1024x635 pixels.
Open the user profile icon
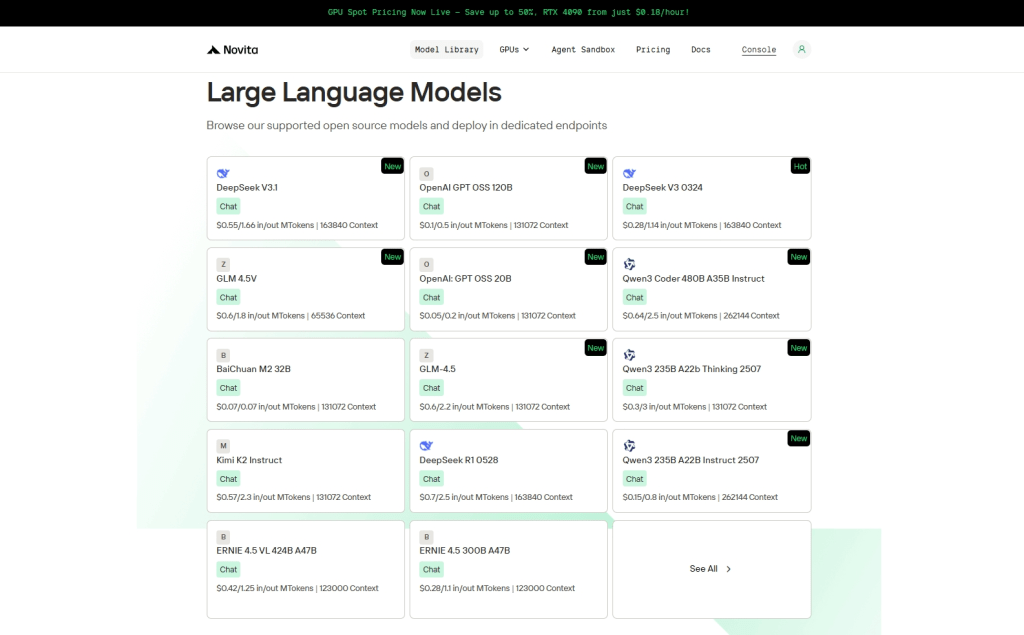coord(801,50)
